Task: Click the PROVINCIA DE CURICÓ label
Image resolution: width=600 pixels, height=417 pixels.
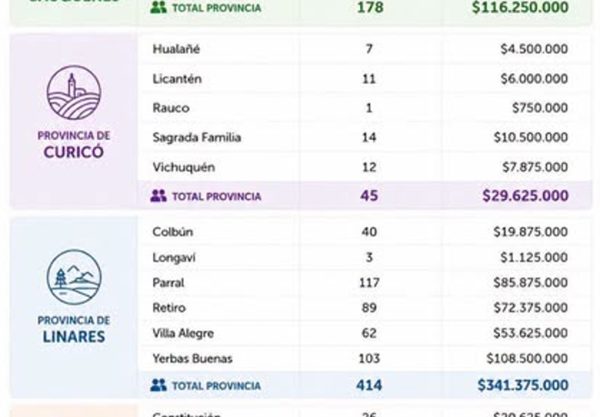Action: click(x=74, y=145)
